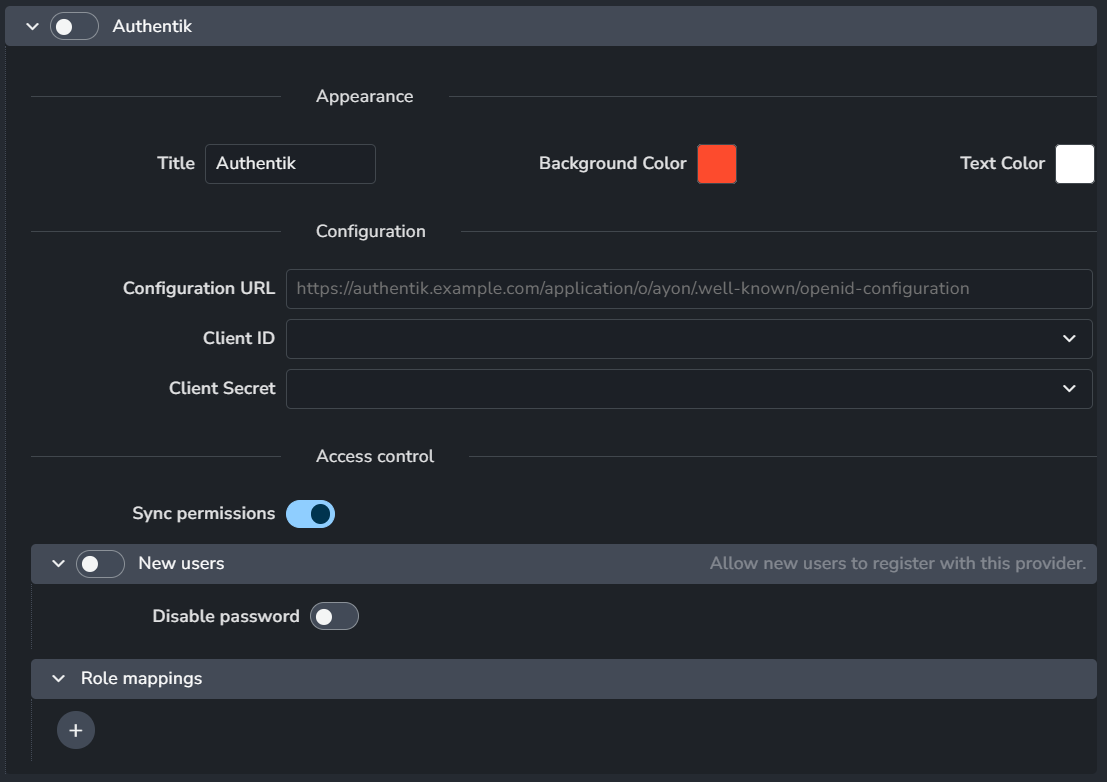Screen dimensions: 1107x782
Task: Collapse the Role mappings chevron
Action: point(58,679)
